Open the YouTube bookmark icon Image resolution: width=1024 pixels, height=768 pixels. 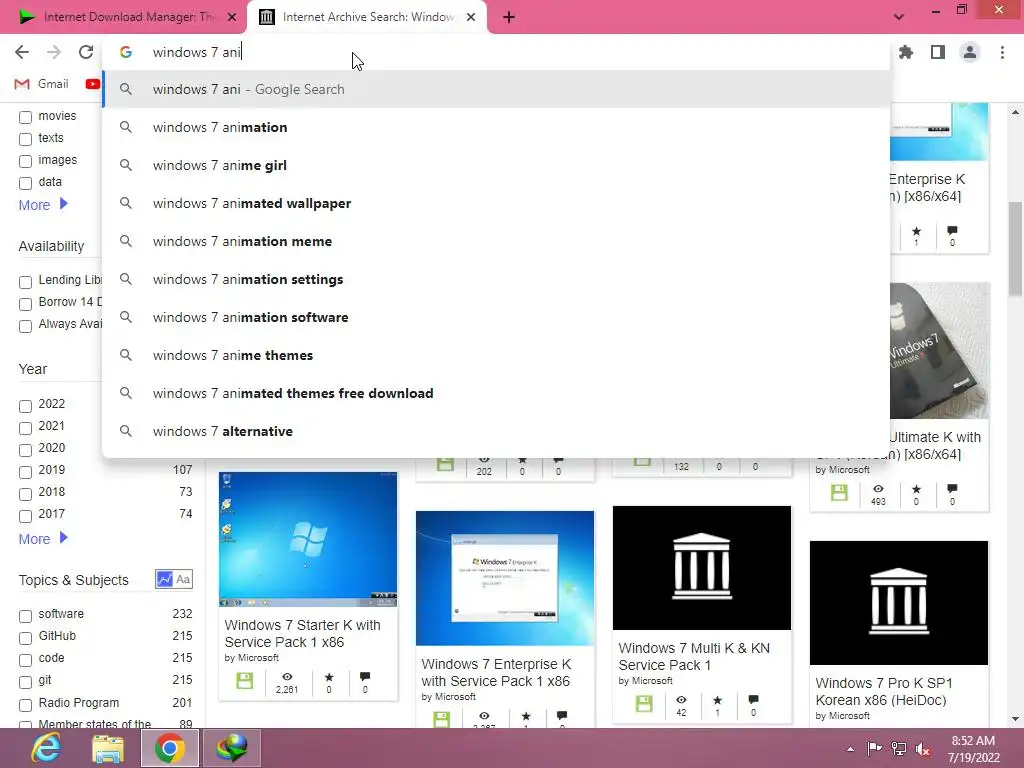click(x=93, y=84)
